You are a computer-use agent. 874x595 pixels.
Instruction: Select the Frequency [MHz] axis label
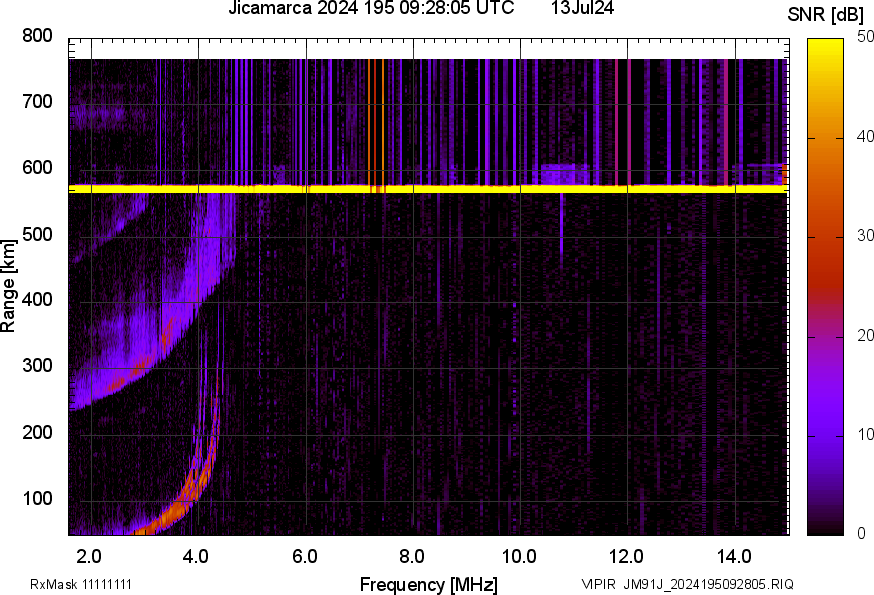428,584
